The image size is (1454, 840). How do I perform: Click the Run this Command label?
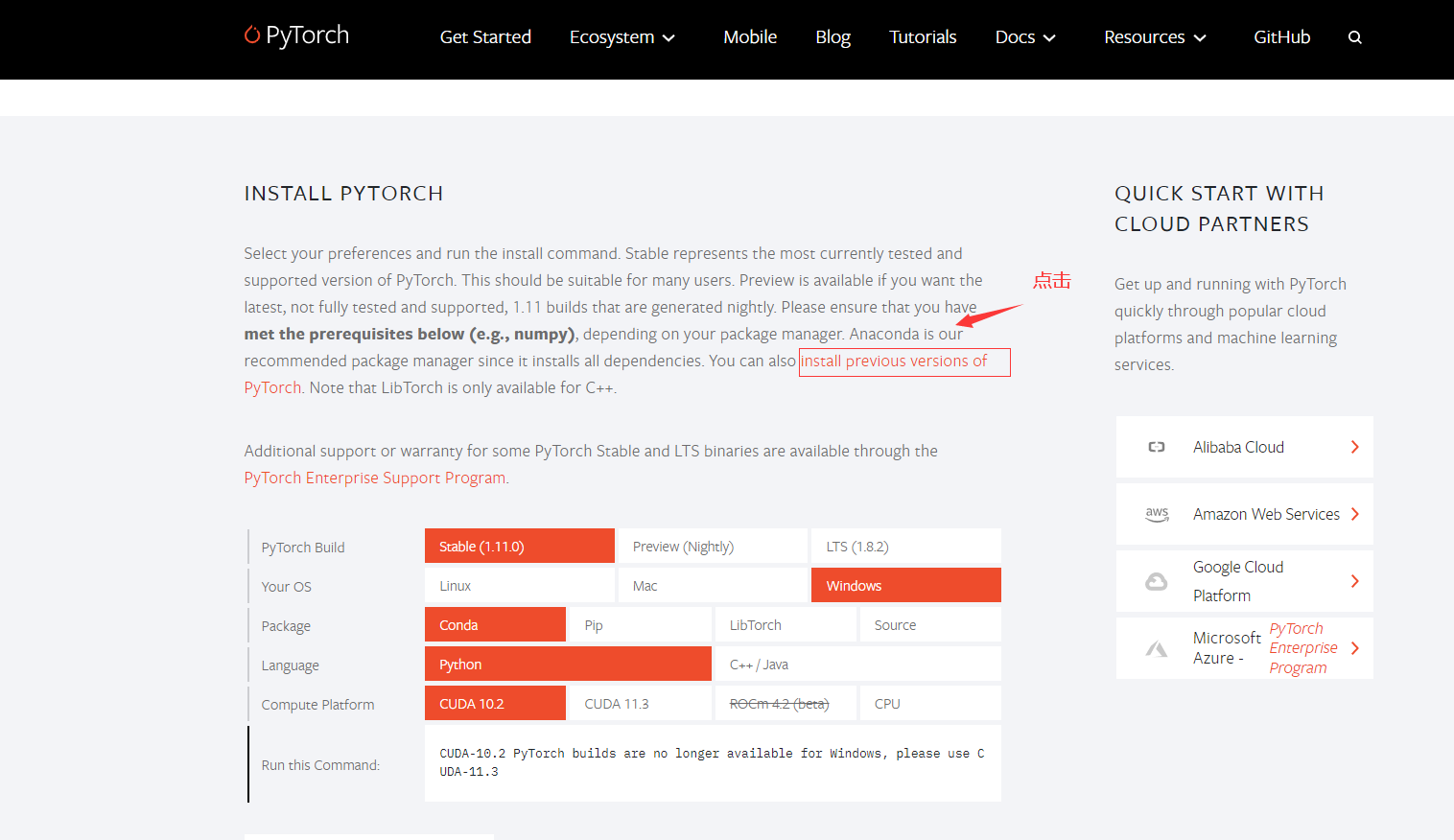coord(320,765)
